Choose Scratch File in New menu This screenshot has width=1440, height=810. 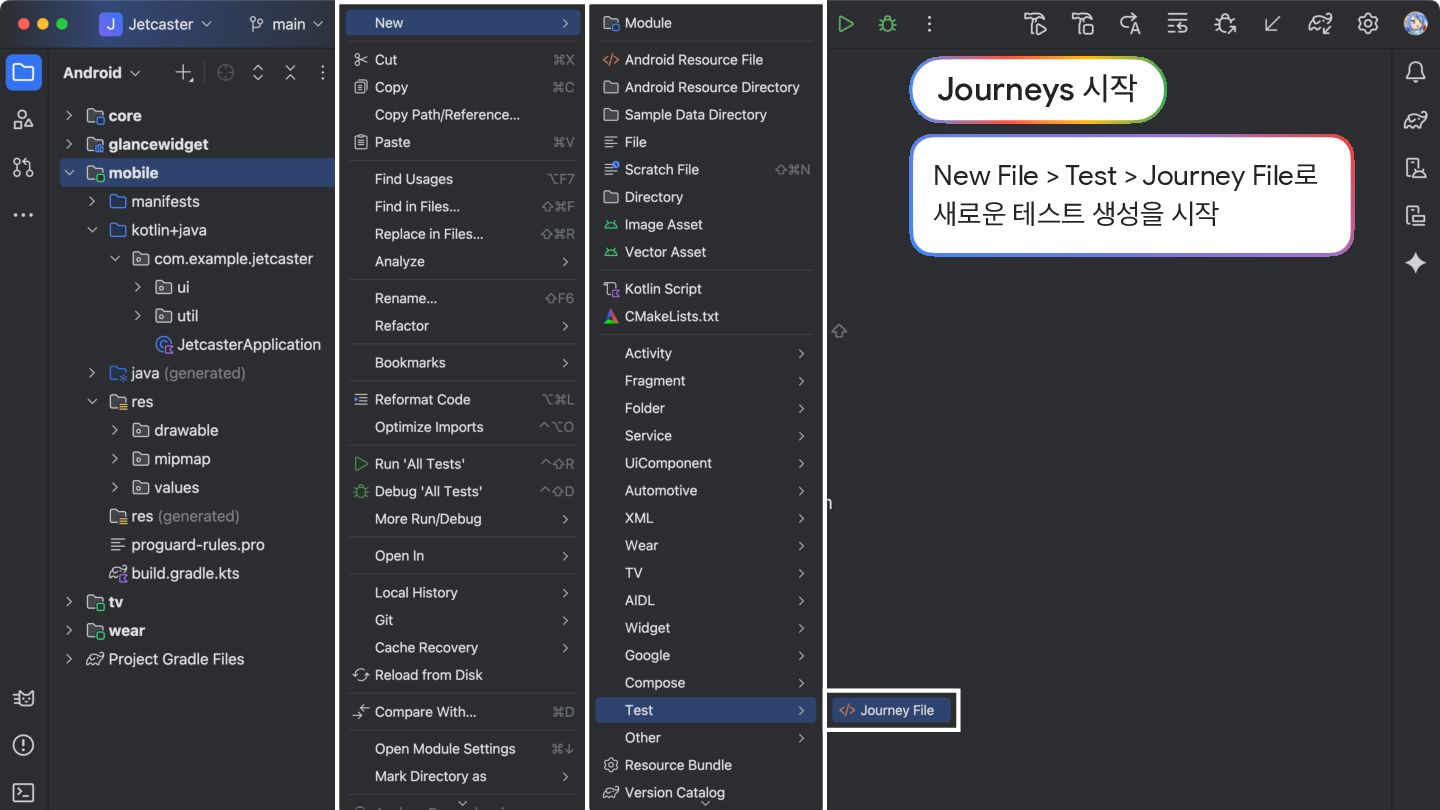[706, 170]
